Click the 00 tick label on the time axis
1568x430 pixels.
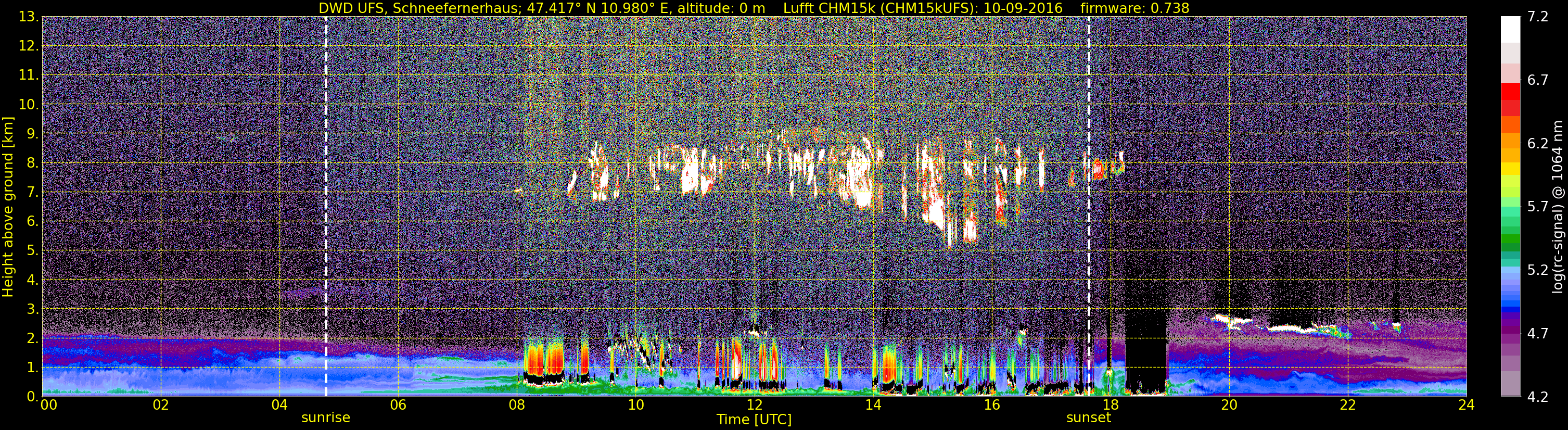(x=49, y=405)
